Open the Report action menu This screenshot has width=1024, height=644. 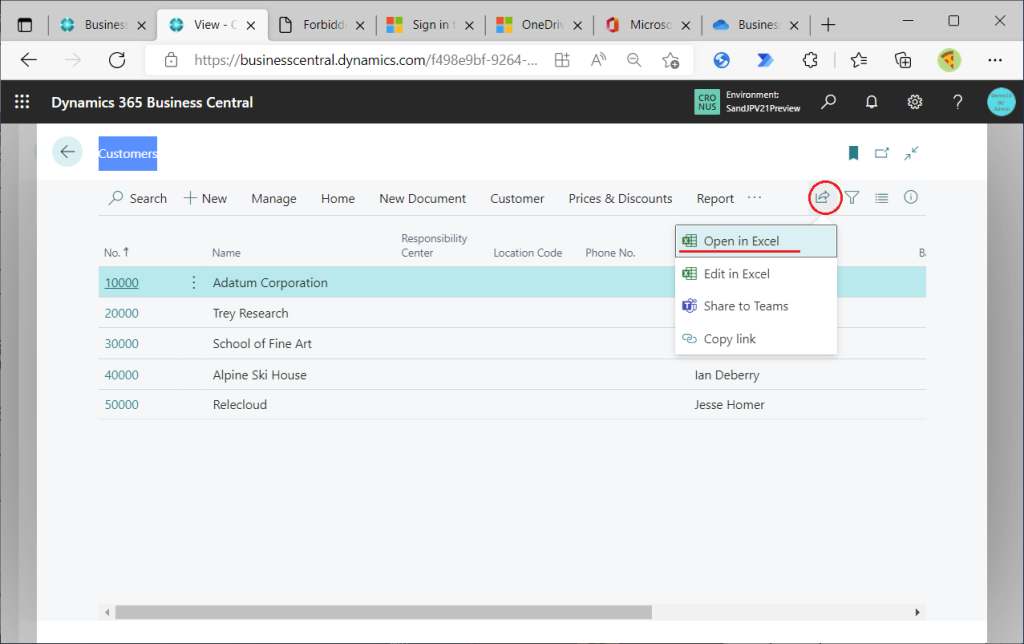715,198
